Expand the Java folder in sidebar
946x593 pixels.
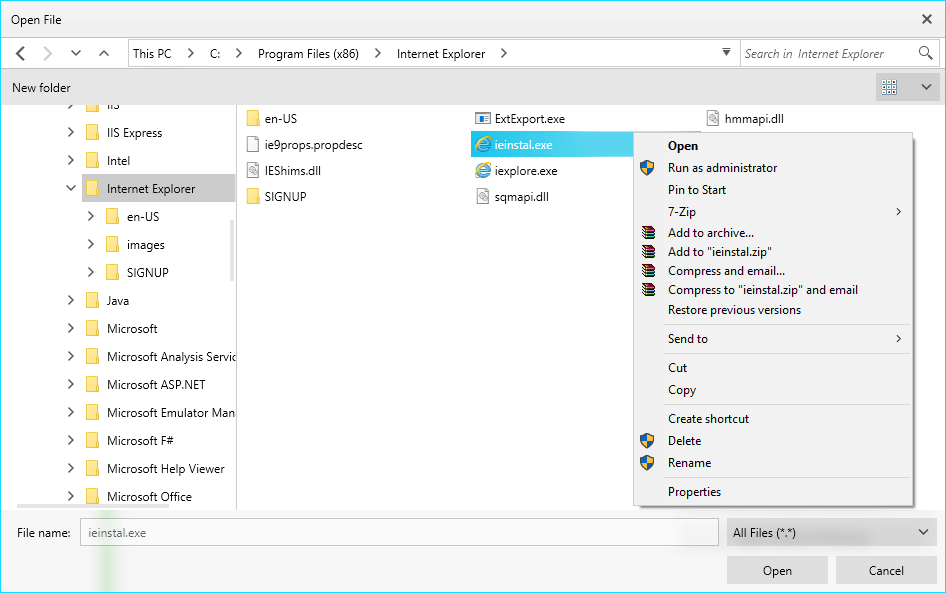[70, 300]
